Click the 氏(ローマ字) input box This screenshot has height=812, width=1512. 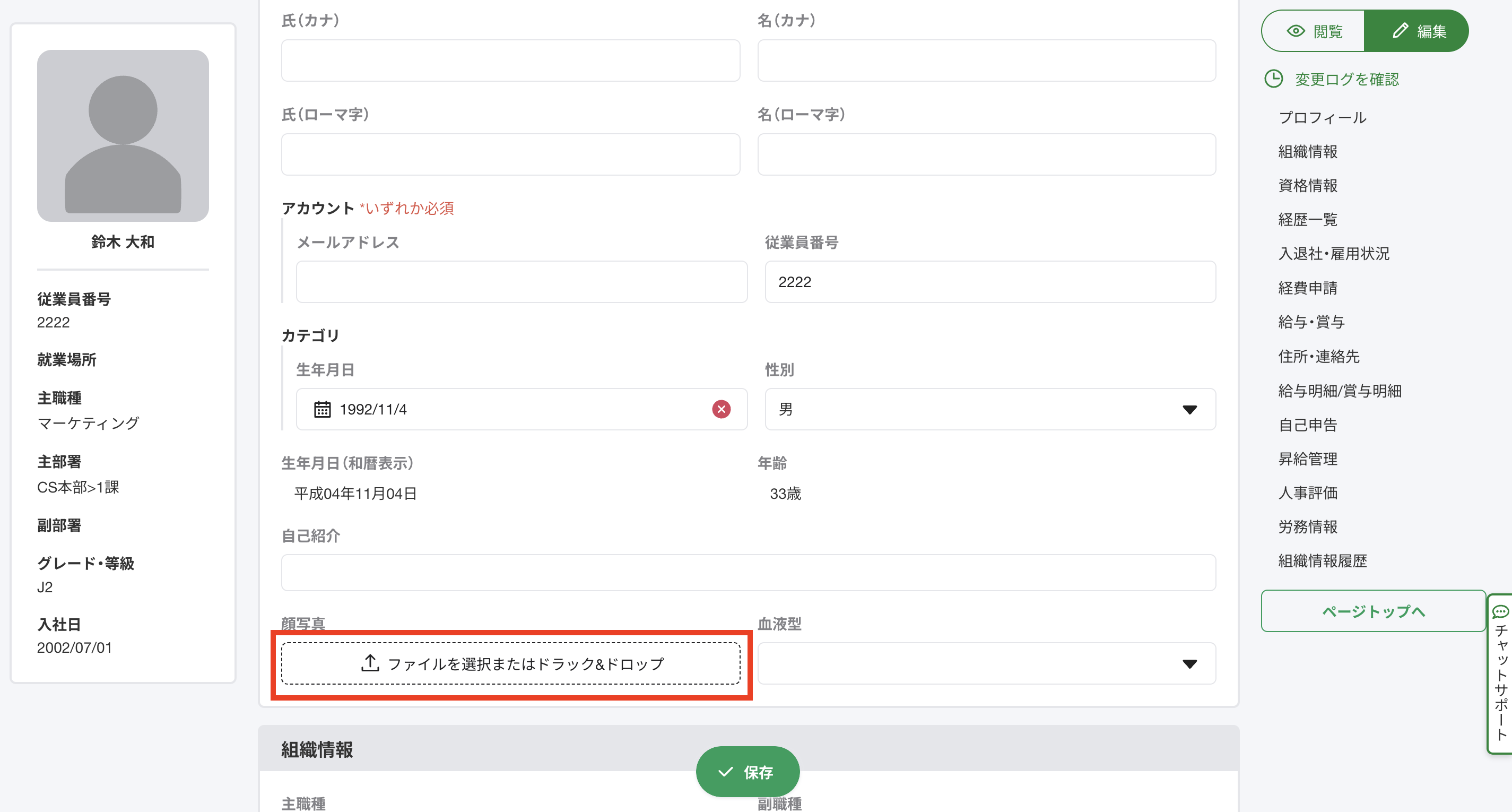point(510,154)
